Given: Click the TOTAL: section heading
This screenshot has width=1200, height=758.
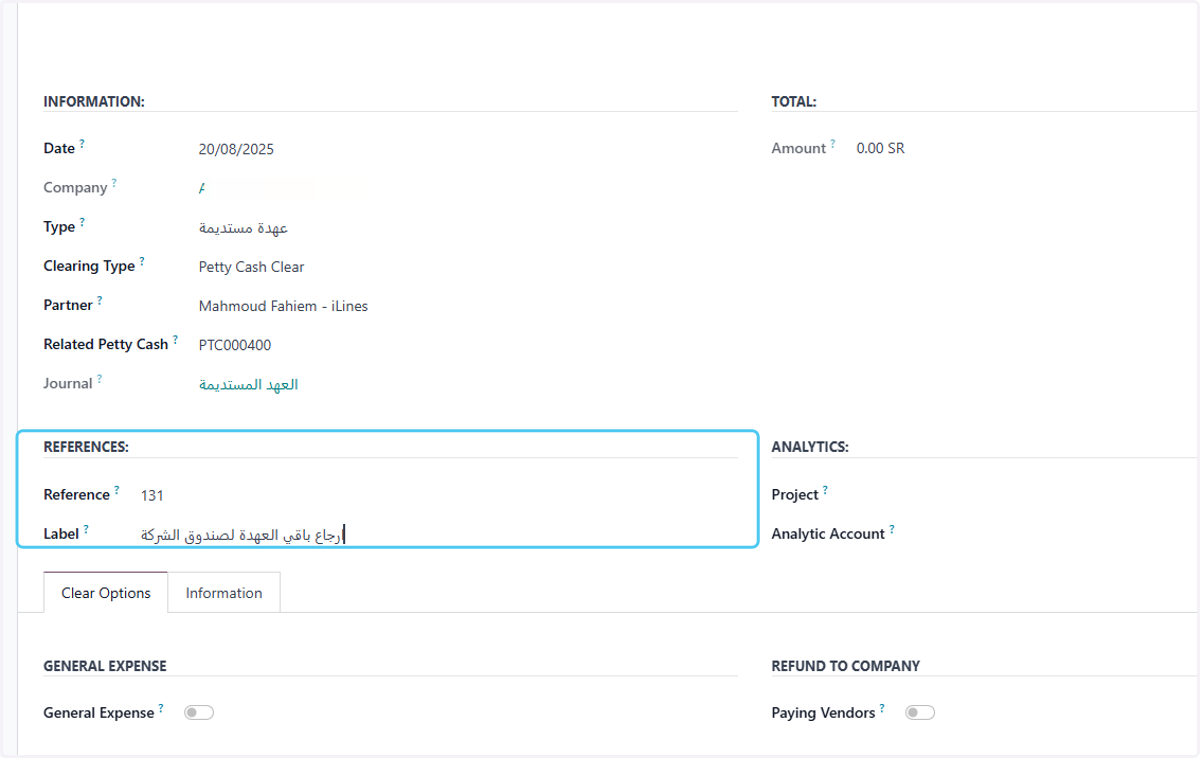Looking at the screenshot, I should [x=794, y=102].
